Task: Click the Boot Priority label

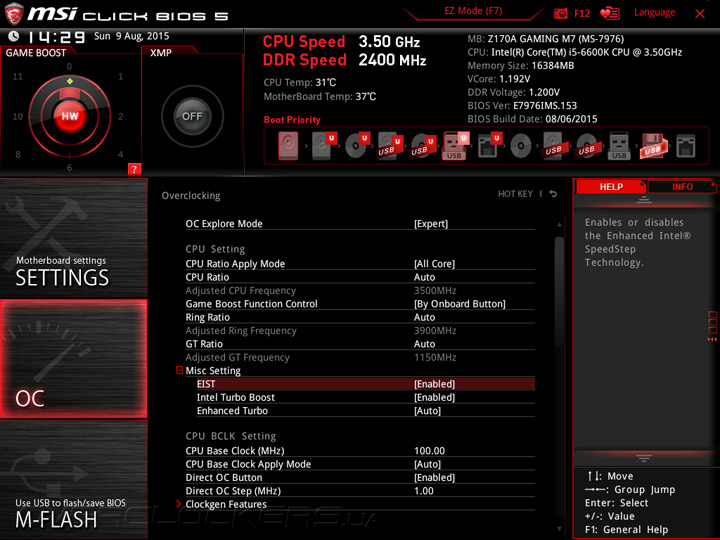Action: pyautogui.click(x=292, y=120)
